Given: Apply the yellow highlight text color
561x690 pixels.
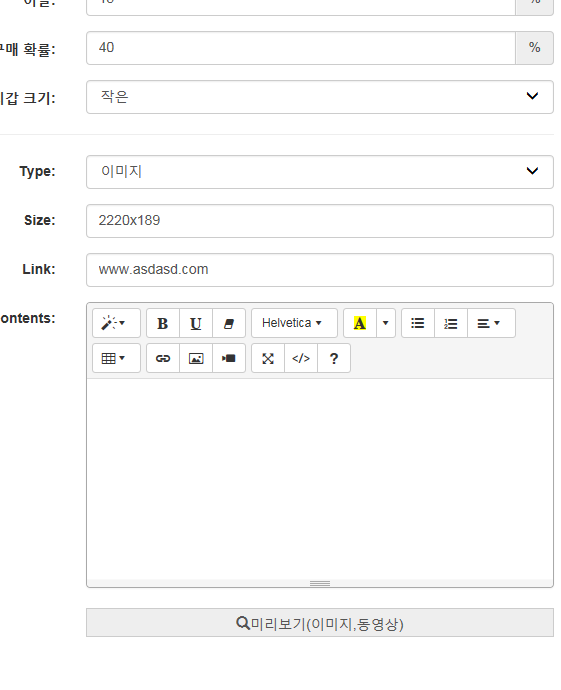Looking at the screenshot, I should point(360,323).
